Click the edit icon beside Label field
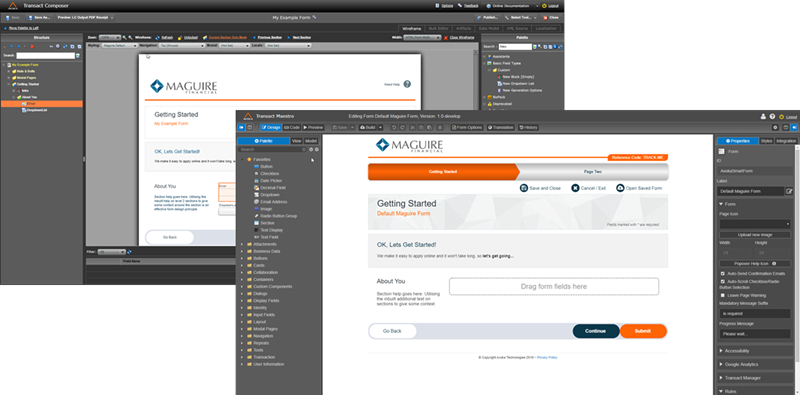800x395 pixels. click(x=789, y=191)
